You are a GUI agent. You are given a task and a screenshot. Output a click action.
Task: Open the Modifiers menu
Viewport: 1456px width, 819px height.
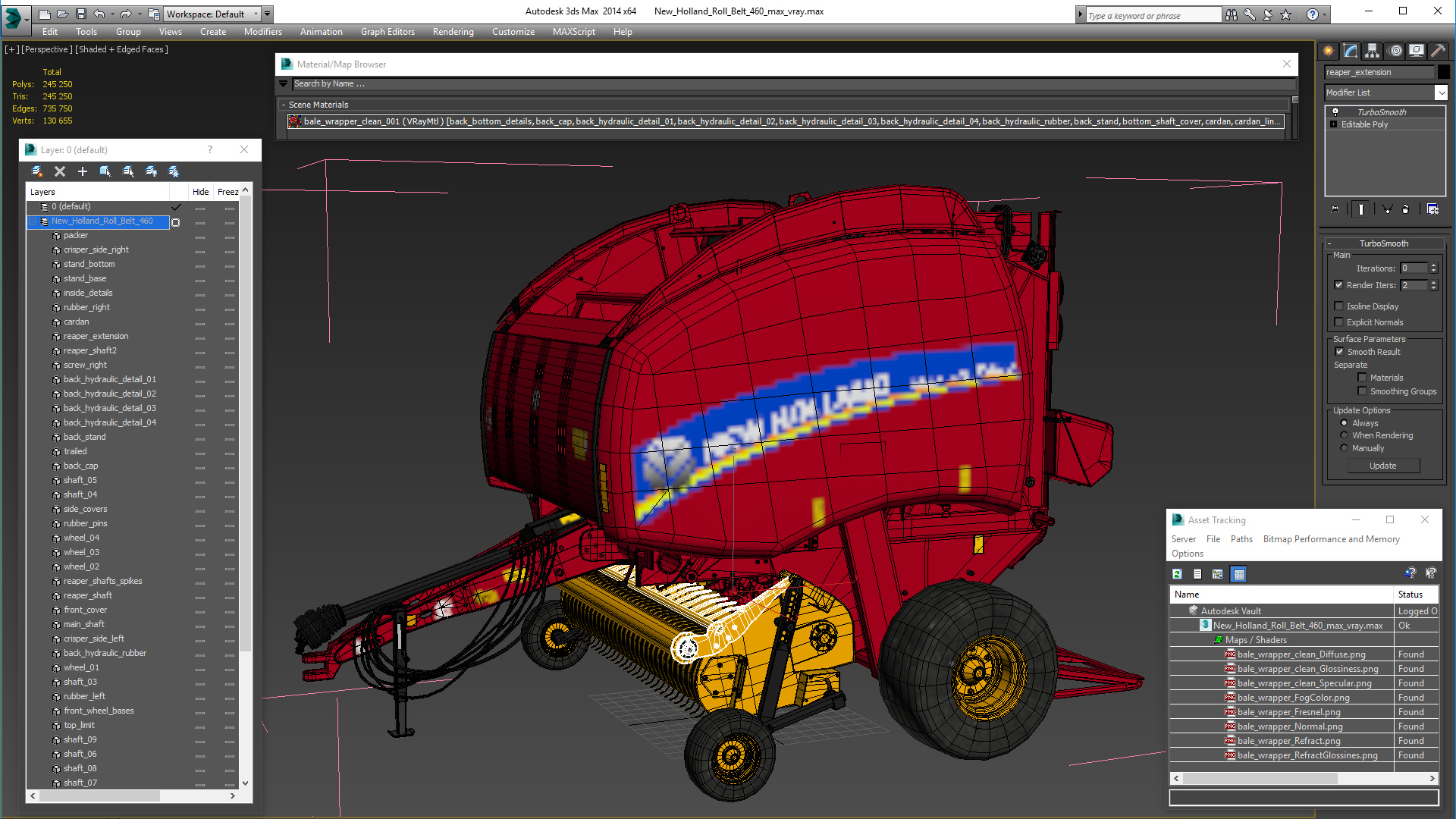point(263,32)
